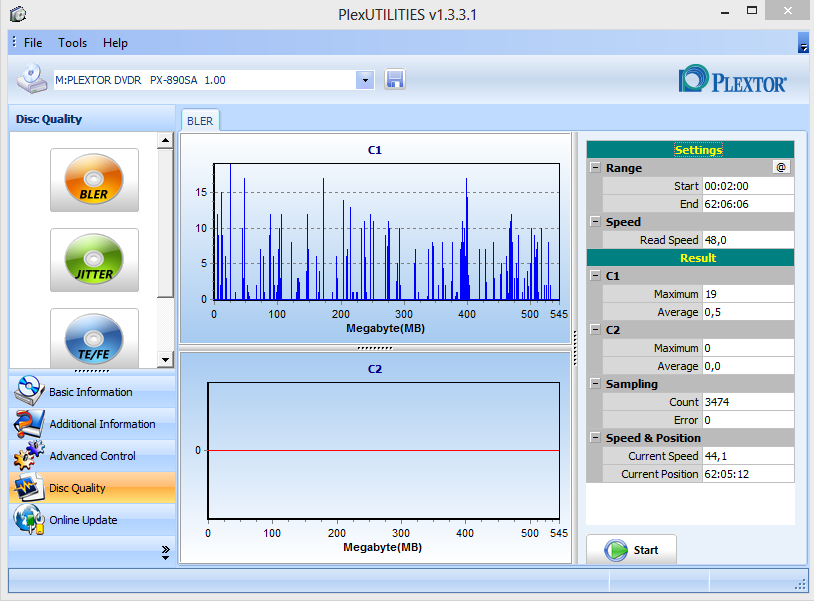Open the drive selection dropdown
This screenshot has width=814, height=601.
point(365,80)
